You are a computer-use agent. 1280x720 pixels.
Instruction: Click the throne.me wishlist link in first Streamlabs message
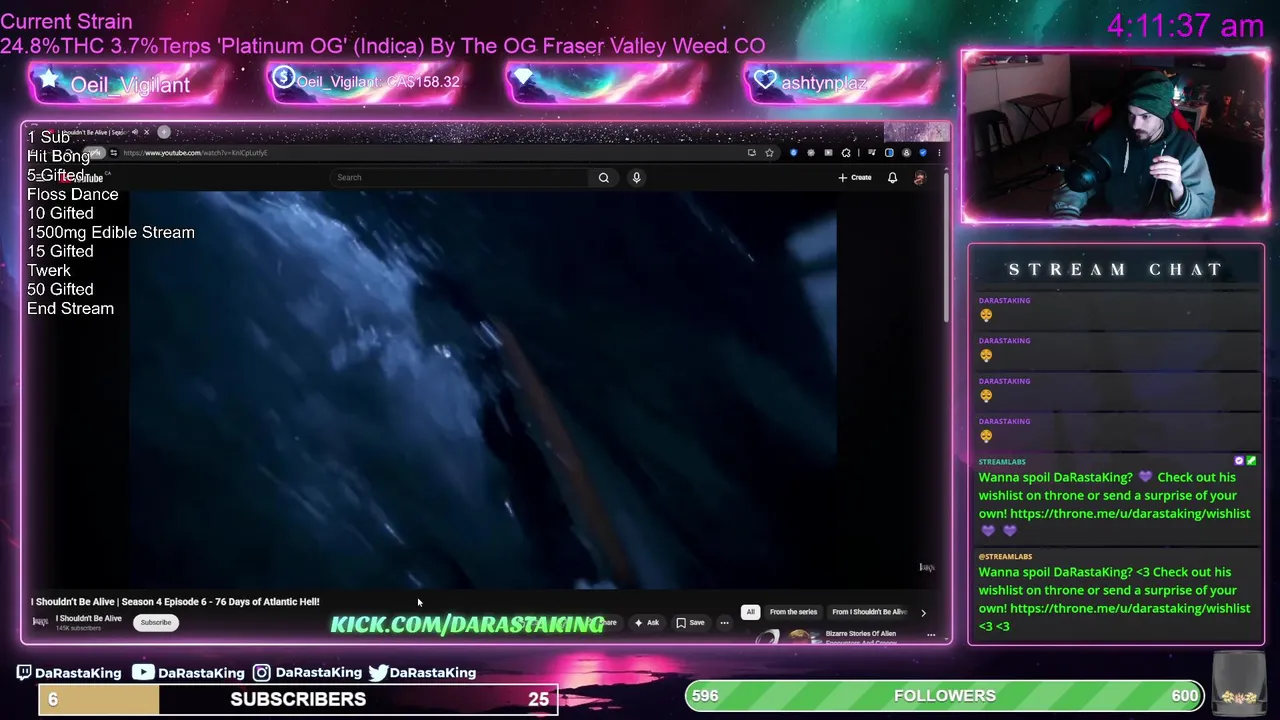coord(1130,513)
